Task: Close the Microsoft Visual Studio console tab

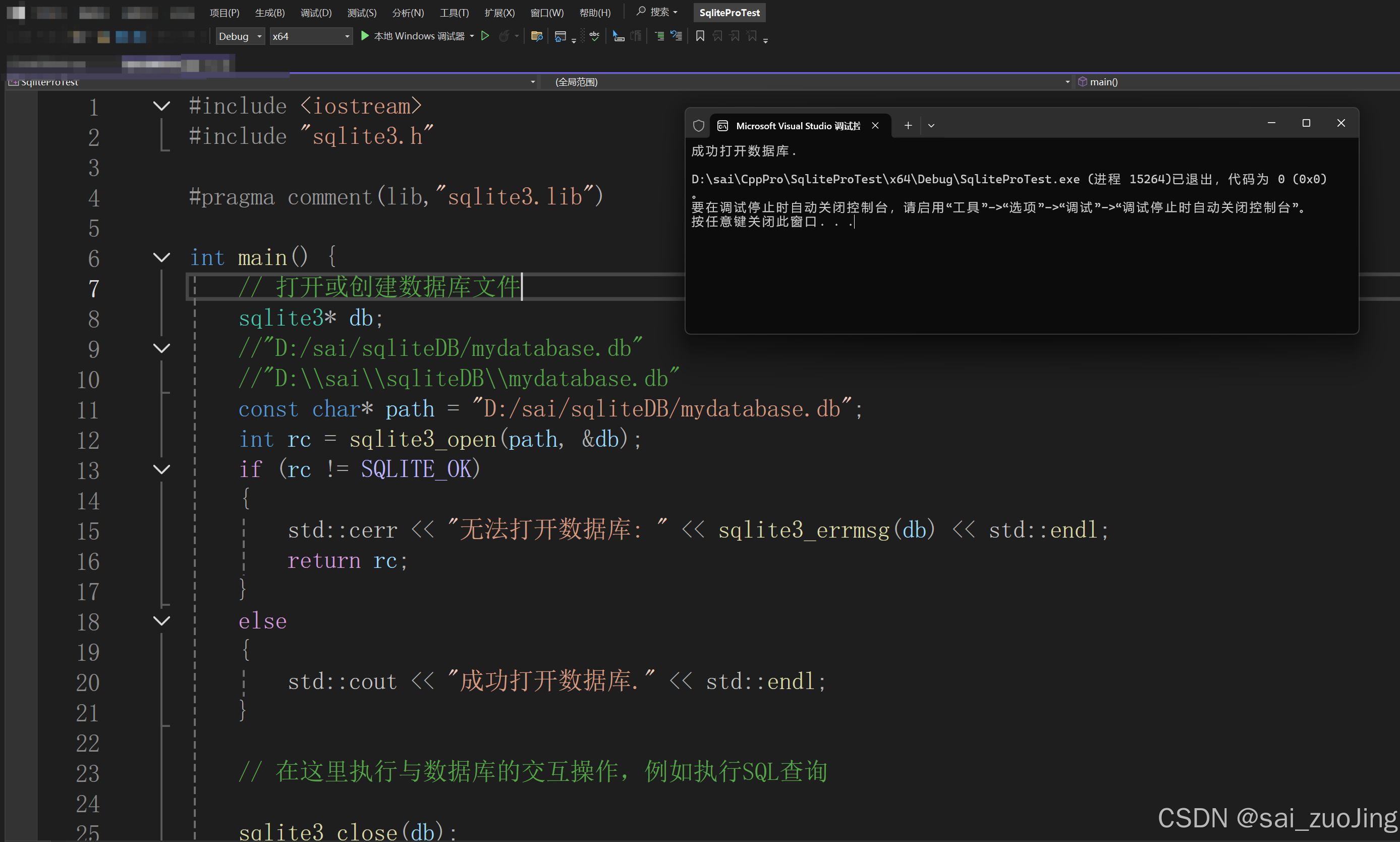Action: pyautogui.click(x=875, y=125)
